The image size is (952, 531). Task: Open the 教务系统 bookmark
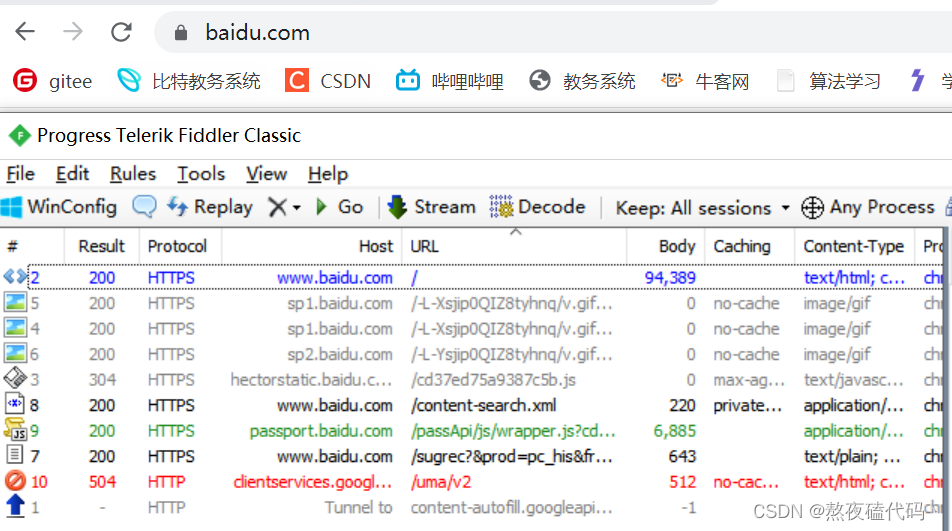click(582, 81)
